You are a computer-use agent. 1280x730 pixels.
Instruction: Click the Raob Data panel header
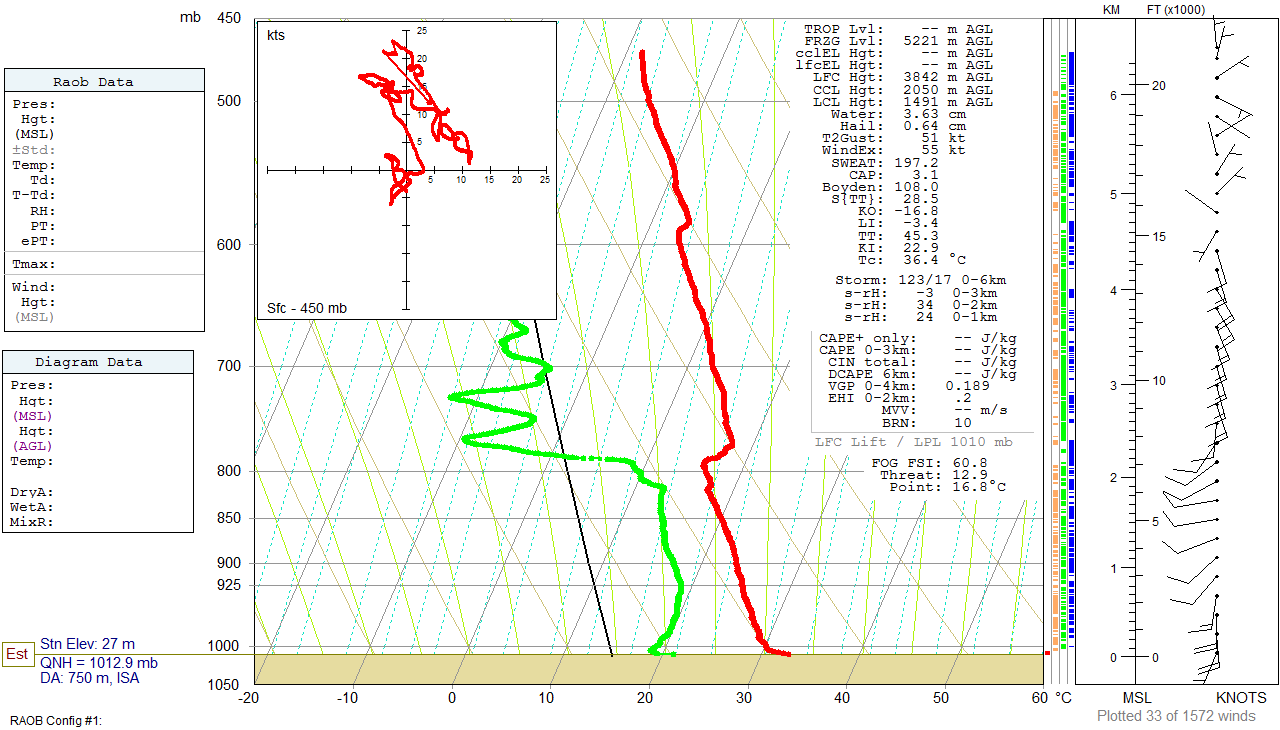point(104,82)
